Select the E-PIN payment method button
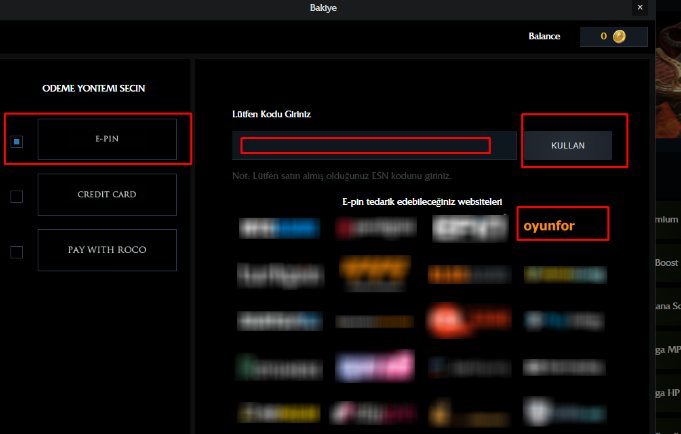681x434 pixels. [107, 139]
